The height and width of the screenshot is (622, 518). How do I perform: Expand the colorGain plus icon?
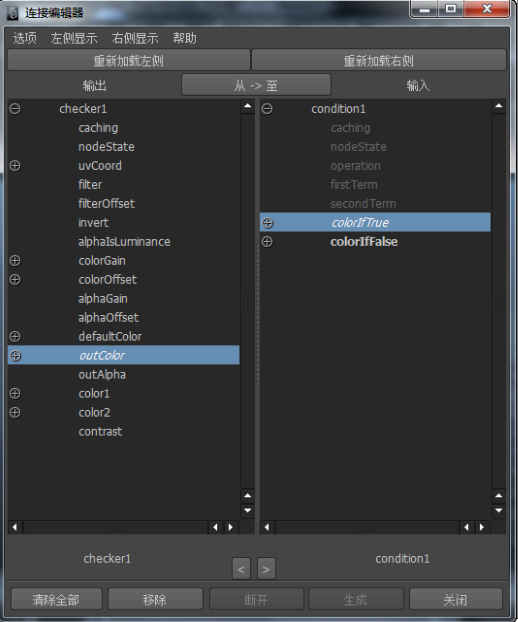coord(15,261)
